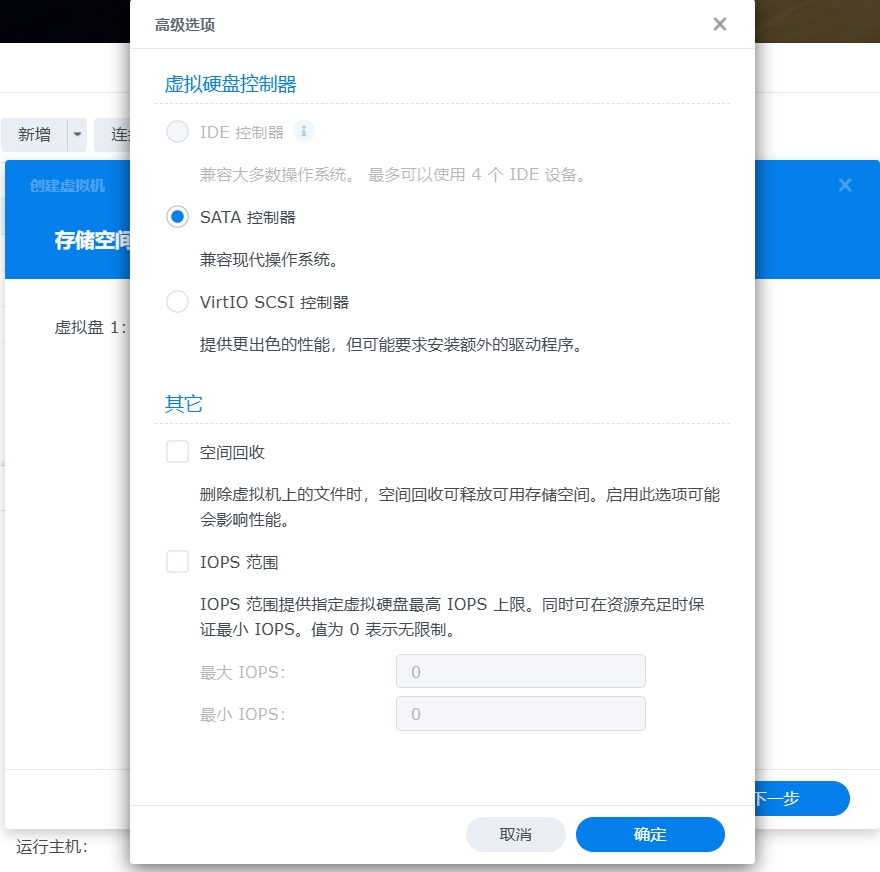Click the 取消 button
Image resolution: width=880 pixels, height=872 pixels.
[515, 834]
